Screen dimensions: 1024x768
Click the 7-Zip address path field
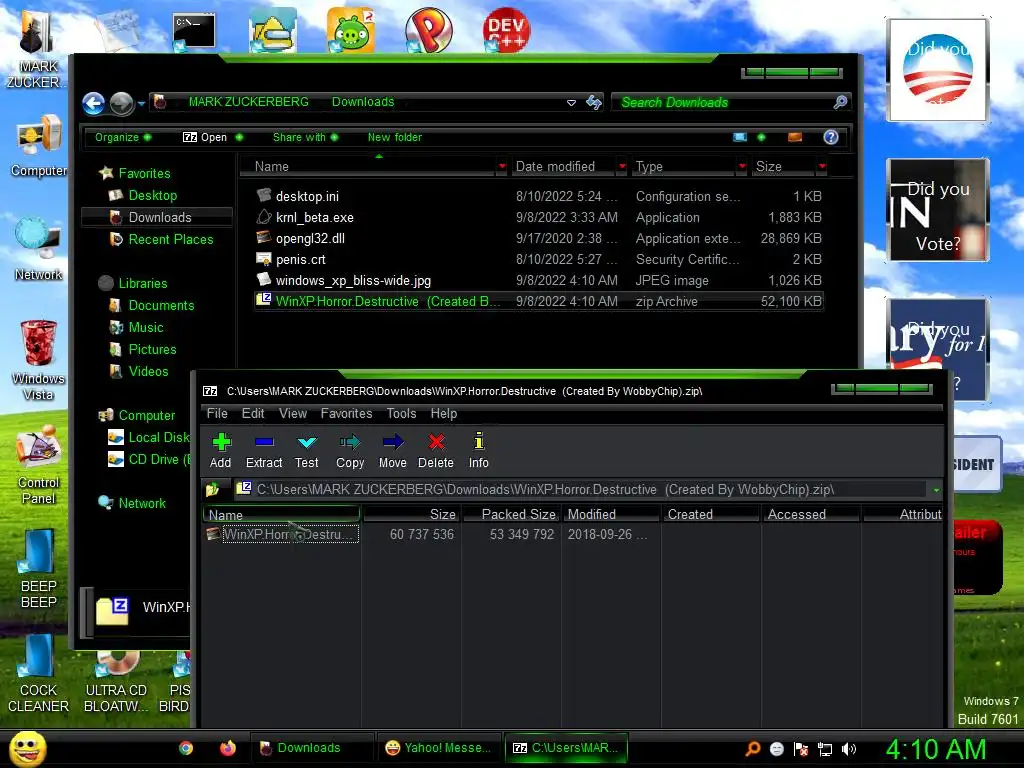(x=578, y=489)
